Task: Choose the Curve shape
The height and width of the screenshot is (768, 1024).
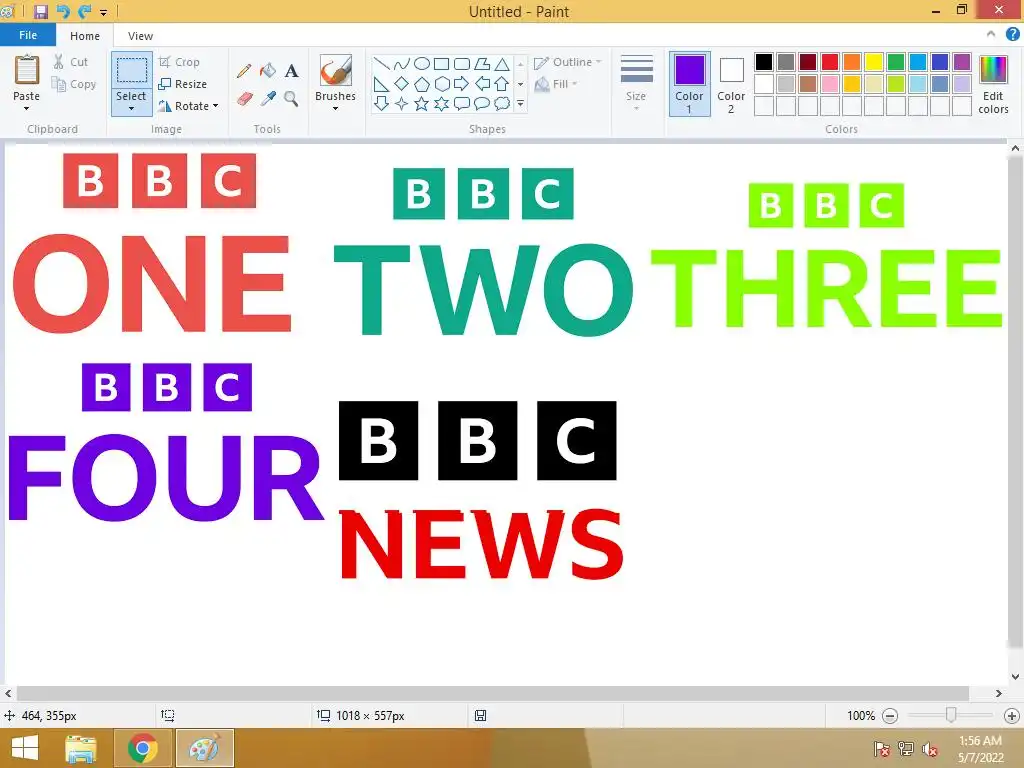Action: tap(402, 63)
